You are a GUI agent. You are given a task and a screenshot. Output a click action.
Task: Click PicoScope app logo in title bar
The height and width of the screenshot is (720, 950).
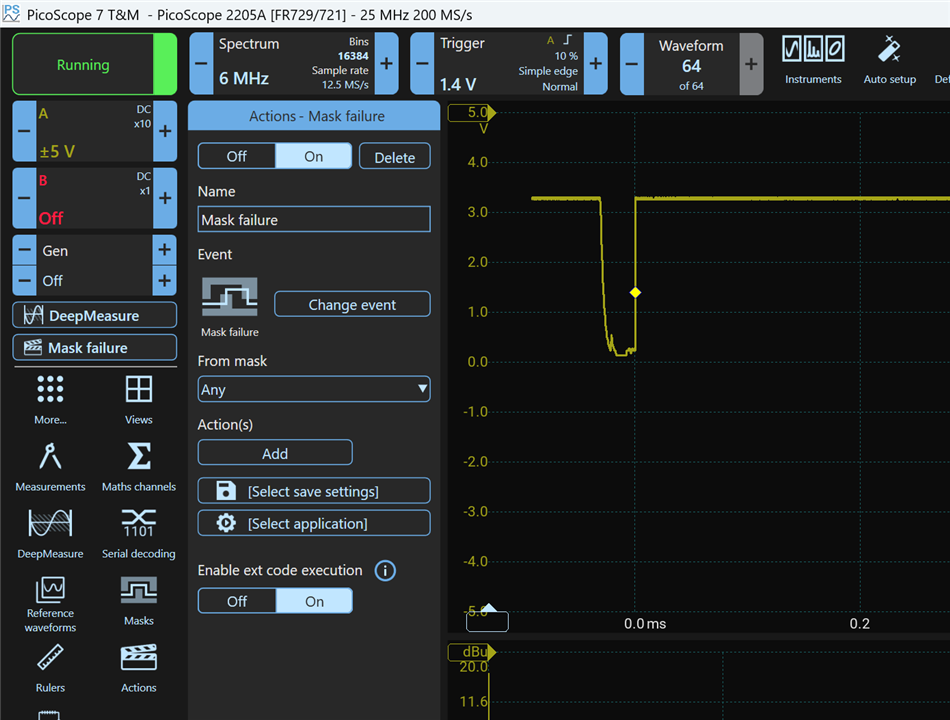coord(11,13)
